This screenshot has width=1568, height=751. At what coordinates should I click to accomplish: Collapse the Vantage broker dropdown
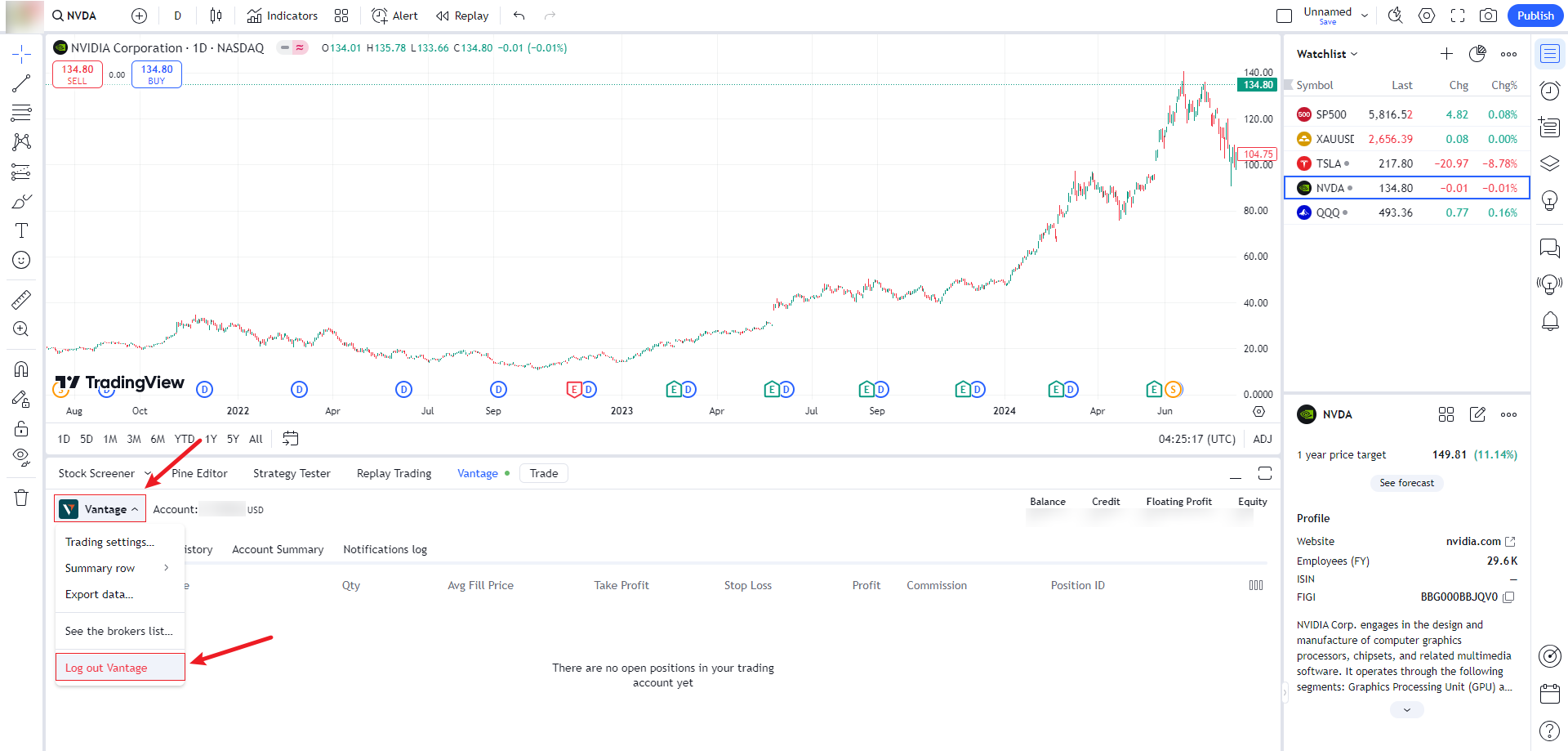pyautogui.click(x=100, y=509)
